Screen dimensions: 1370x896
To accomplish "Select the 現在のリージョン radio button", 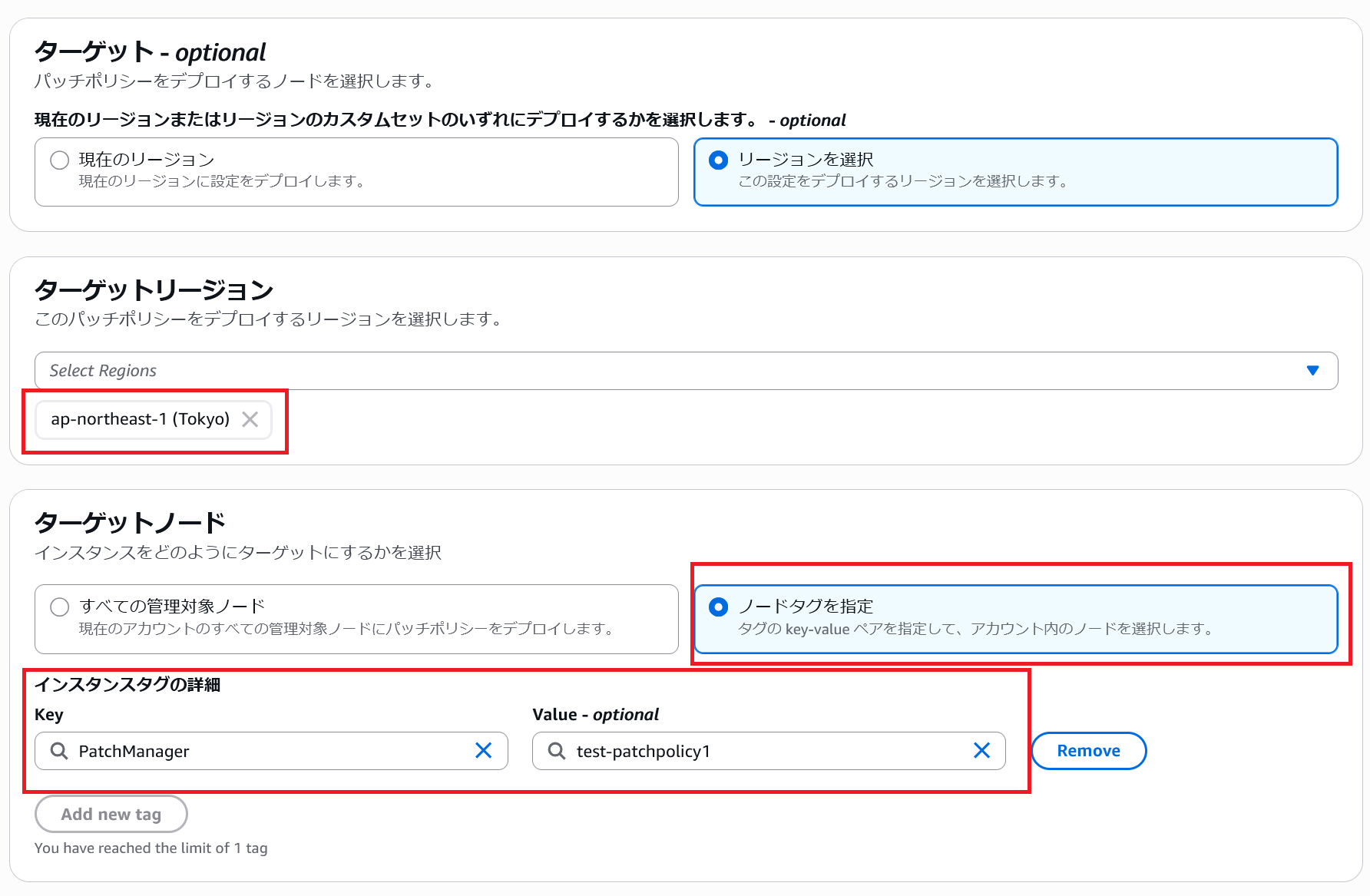I will [x=60, y=160].
